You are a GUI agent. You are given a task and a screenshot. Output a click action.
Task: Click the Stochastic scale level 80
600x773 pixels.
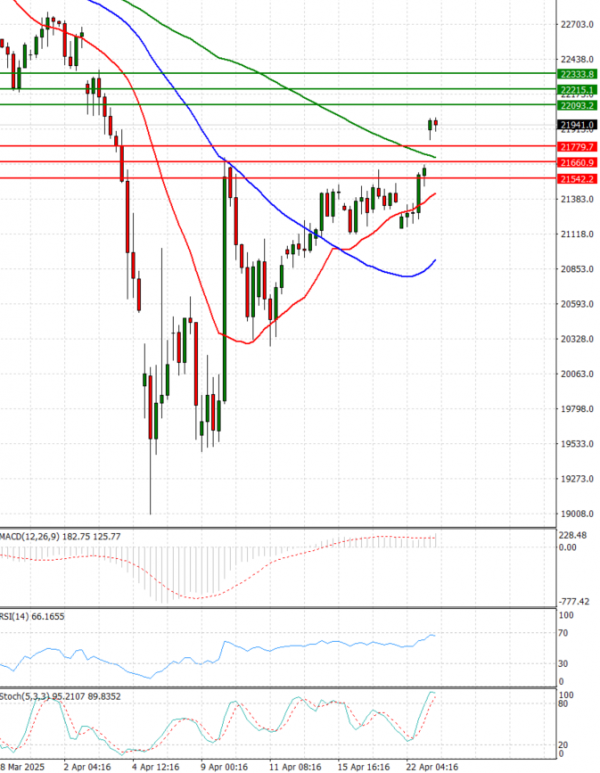pos(563,704)
